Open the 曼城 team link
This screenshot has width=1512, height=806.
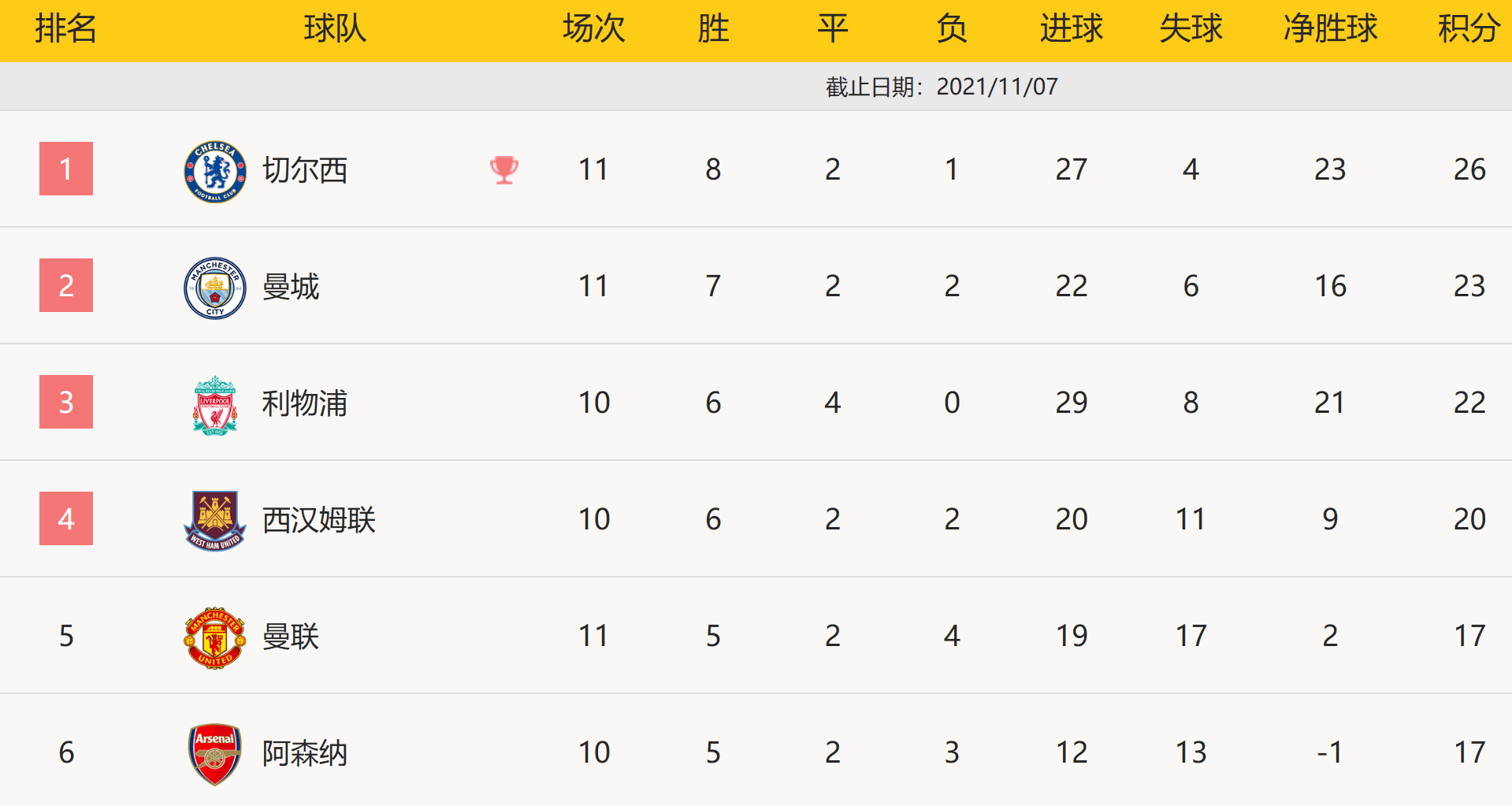click(291, 287)
